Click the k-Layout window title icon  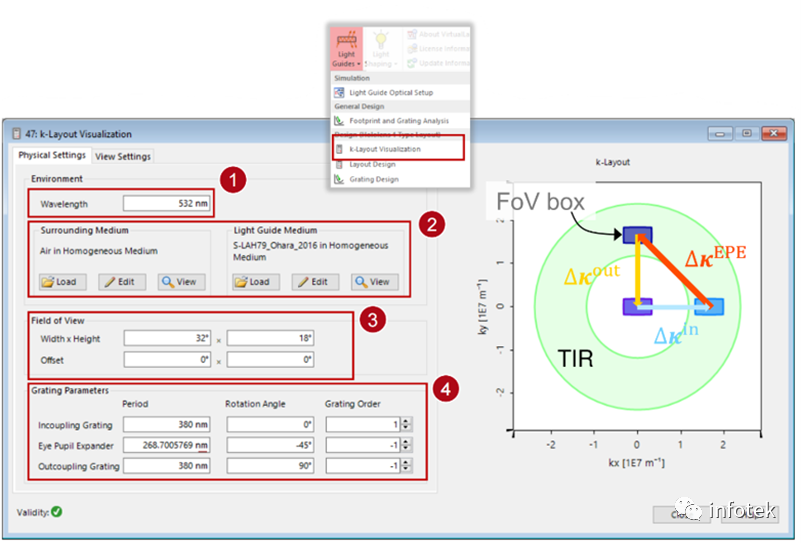pyautogui.click(x=16, y=134)
